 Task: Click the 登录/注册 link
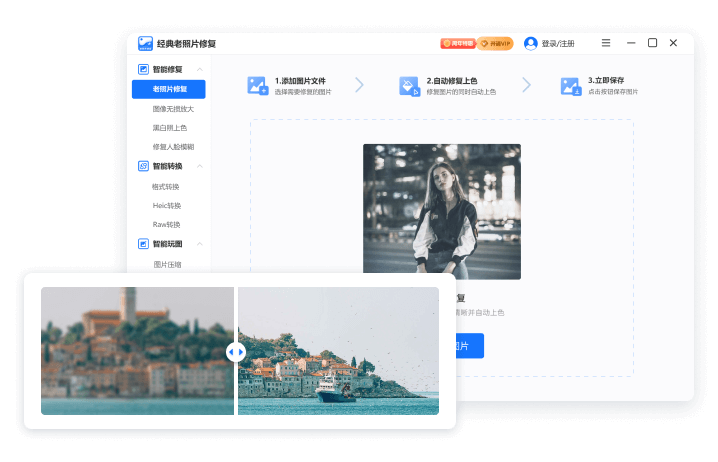pyautogui.click(x=558, y=44)
